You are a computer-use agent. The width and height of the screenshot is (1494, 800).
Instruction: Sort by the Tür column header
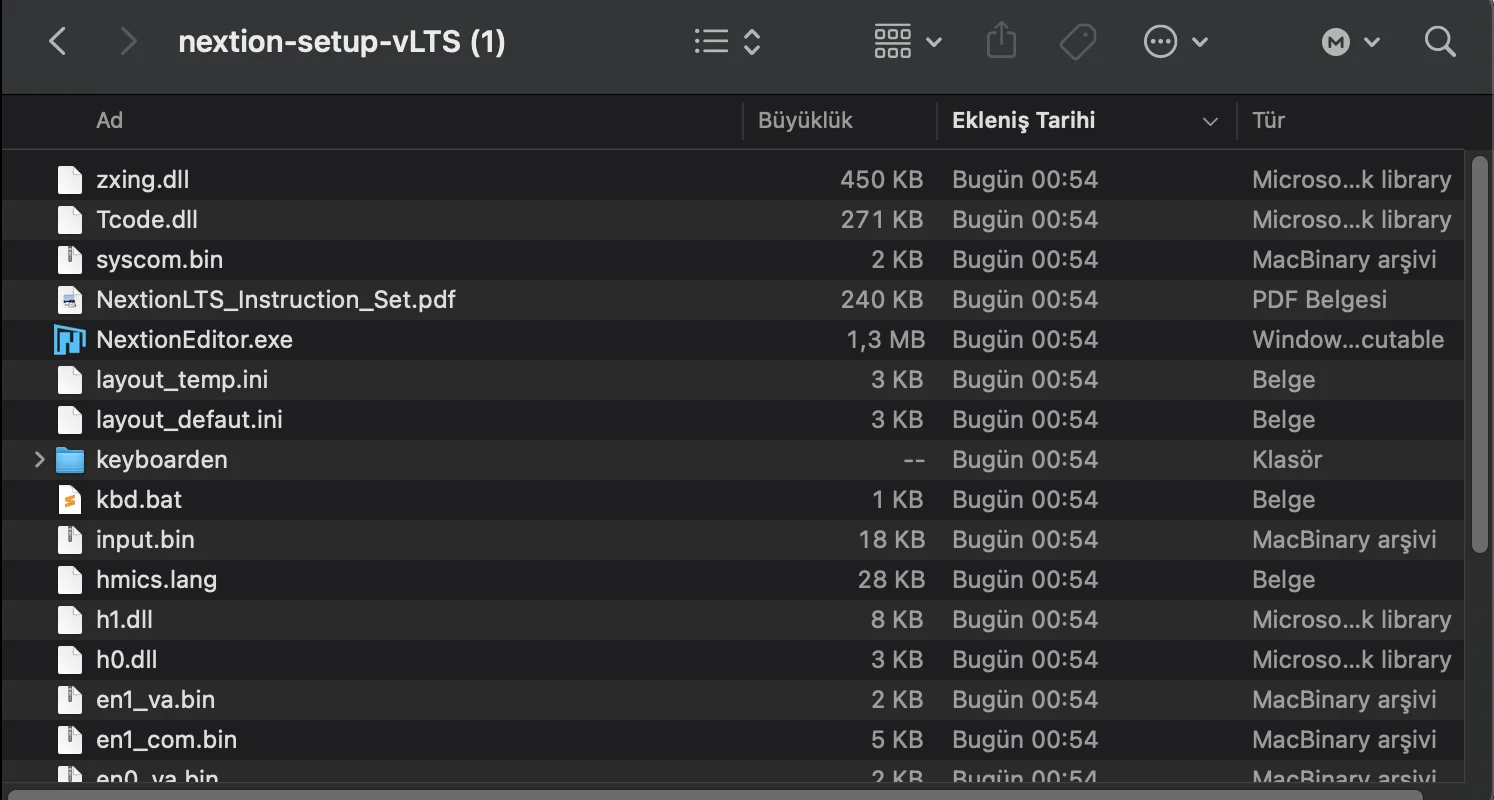tap(1268, 121)
